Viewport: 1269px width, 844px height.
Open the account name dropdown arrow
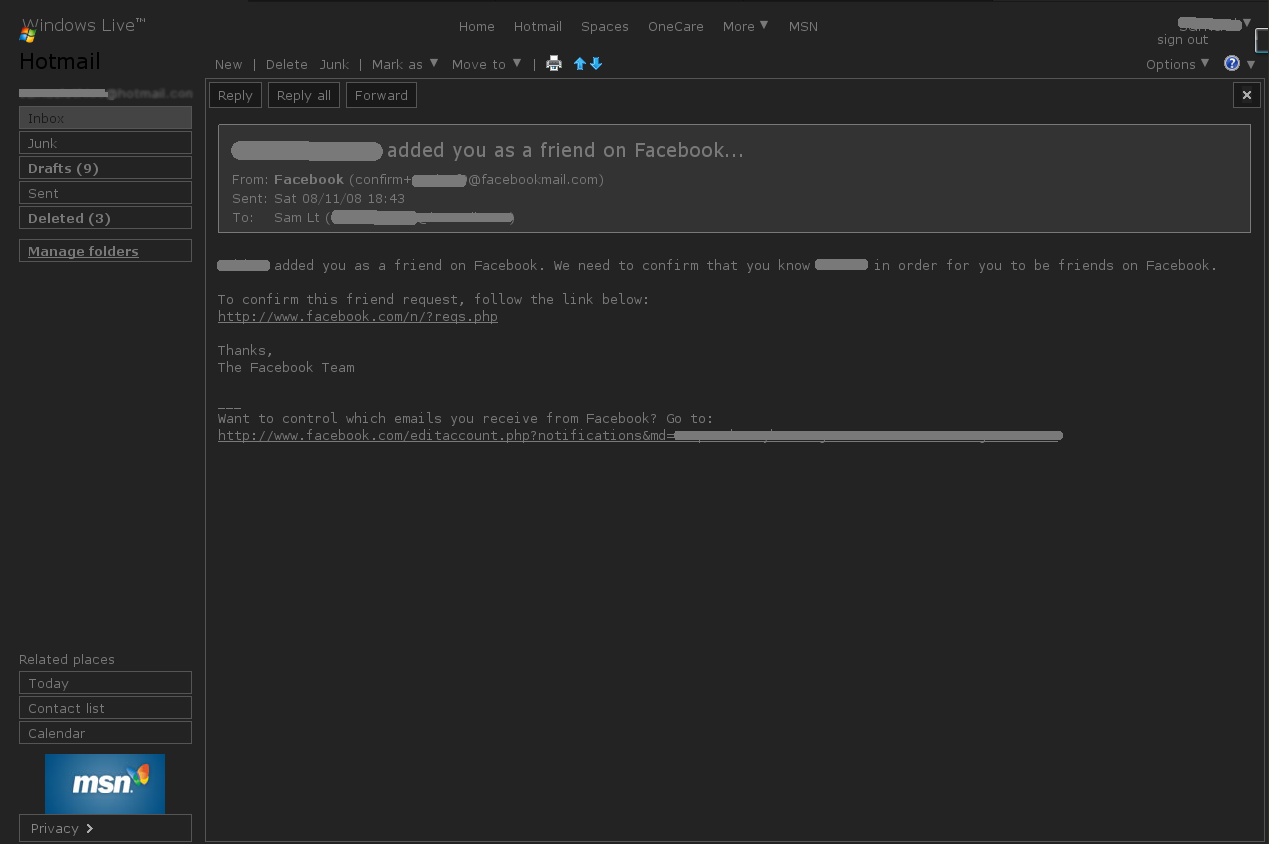coord(1246,22)
